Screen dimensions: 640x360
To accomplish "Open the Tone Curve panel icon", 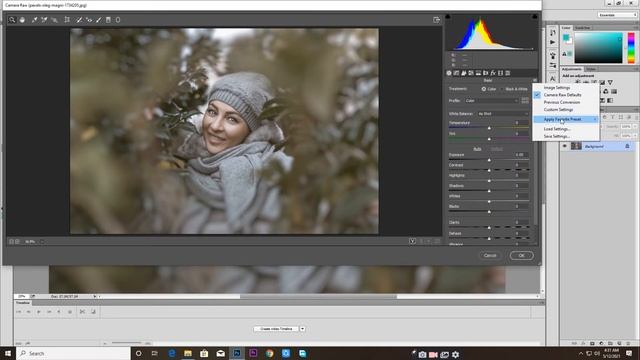I will pos(456,73).
